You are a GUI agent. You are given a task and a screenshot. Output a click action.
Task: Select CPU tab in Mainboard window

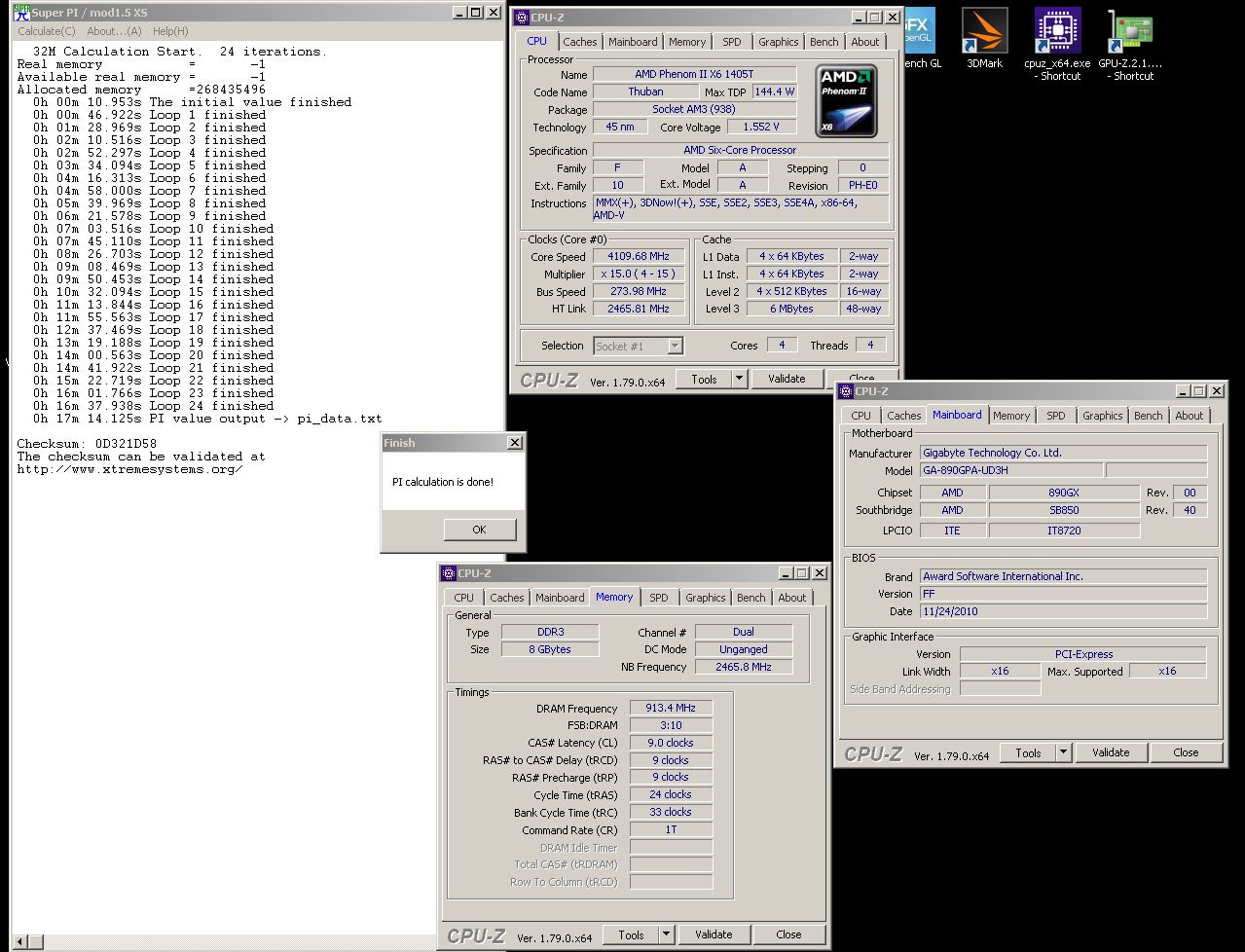click(x=861, y=416)
